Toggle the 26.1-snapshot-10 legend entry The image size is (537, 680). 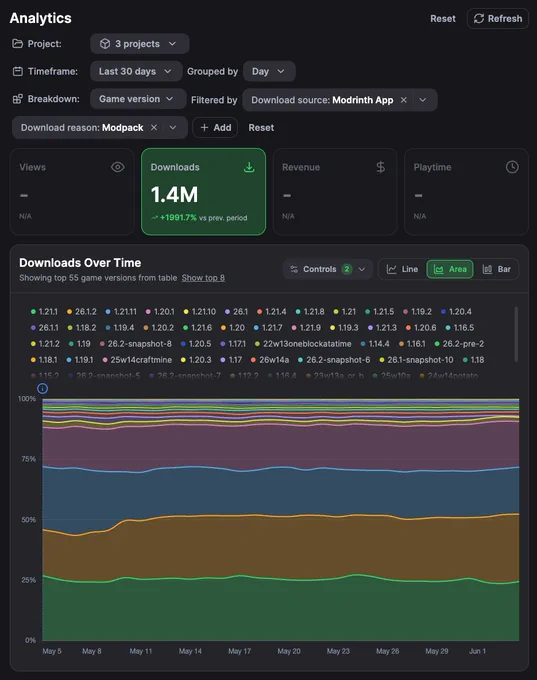tap(416, 360)
